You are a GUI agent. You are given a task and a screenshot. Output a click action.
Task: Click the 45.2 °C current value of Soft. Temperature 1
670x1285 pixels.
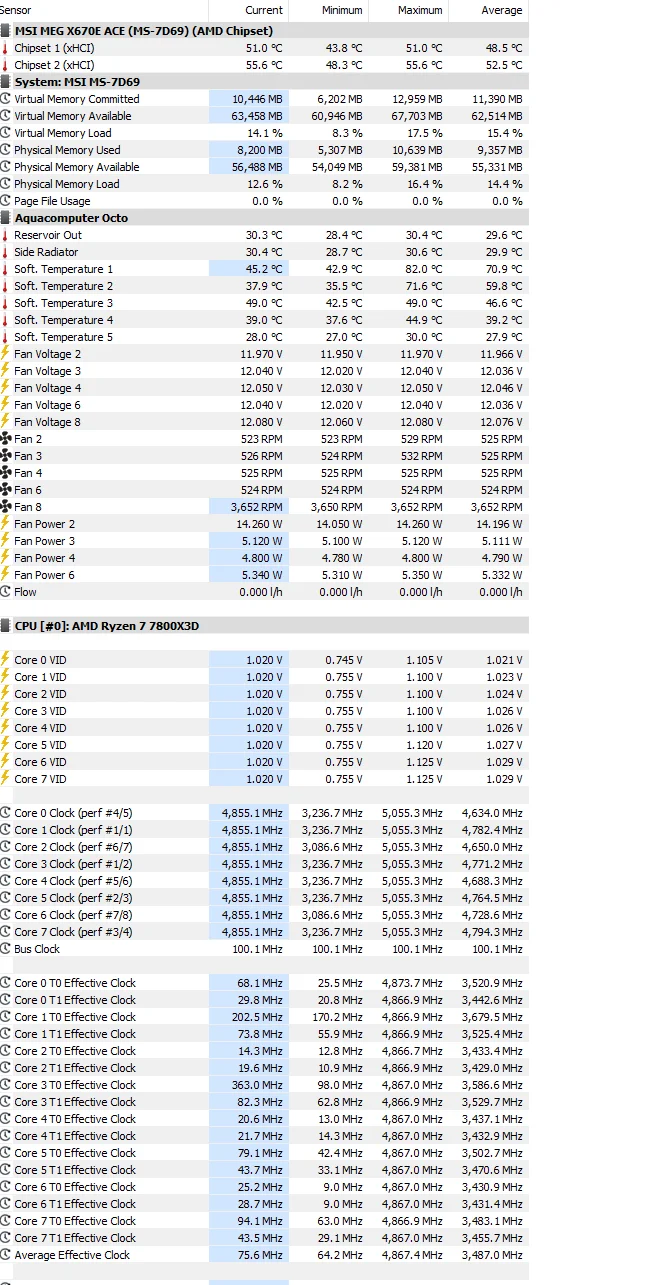[x=264, y=269]
